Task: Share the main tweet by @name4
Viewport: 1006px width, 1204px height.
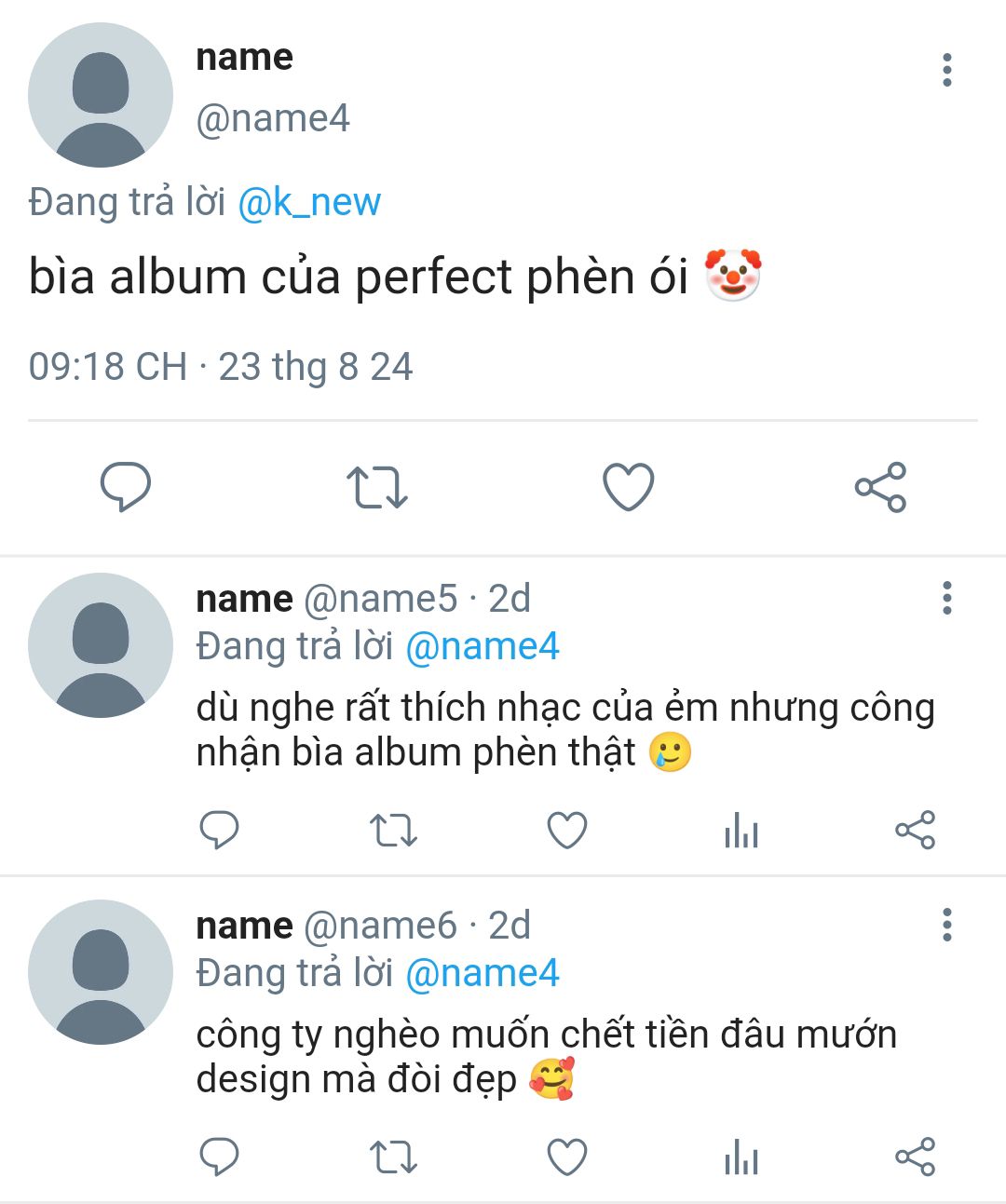Action: pyautogui.click(x=880, y=487)
